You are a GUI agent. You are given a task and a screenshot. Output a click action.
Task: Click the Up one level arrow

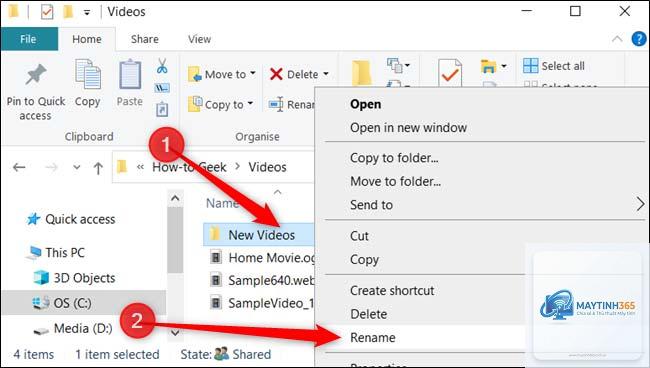(98, 167)
